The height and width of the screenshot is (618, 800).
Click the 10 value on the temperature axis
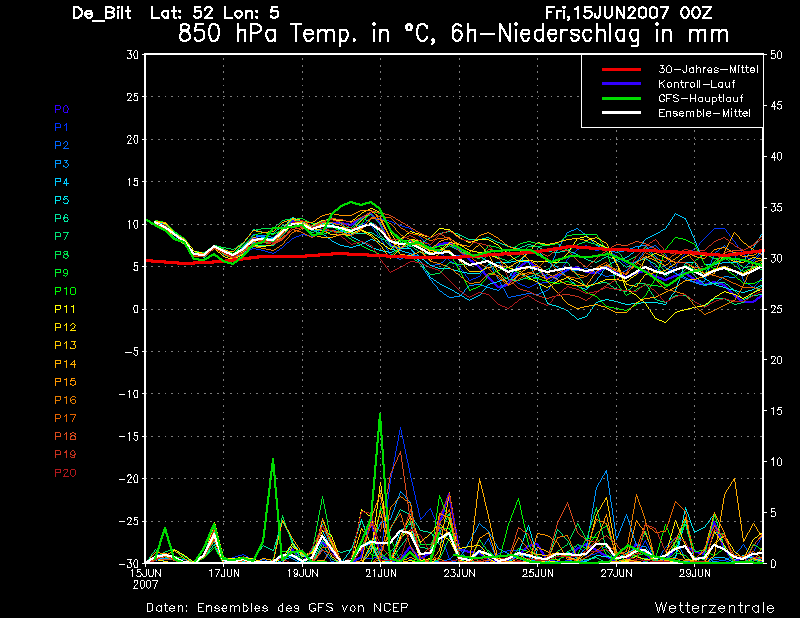tap(133, 224)
